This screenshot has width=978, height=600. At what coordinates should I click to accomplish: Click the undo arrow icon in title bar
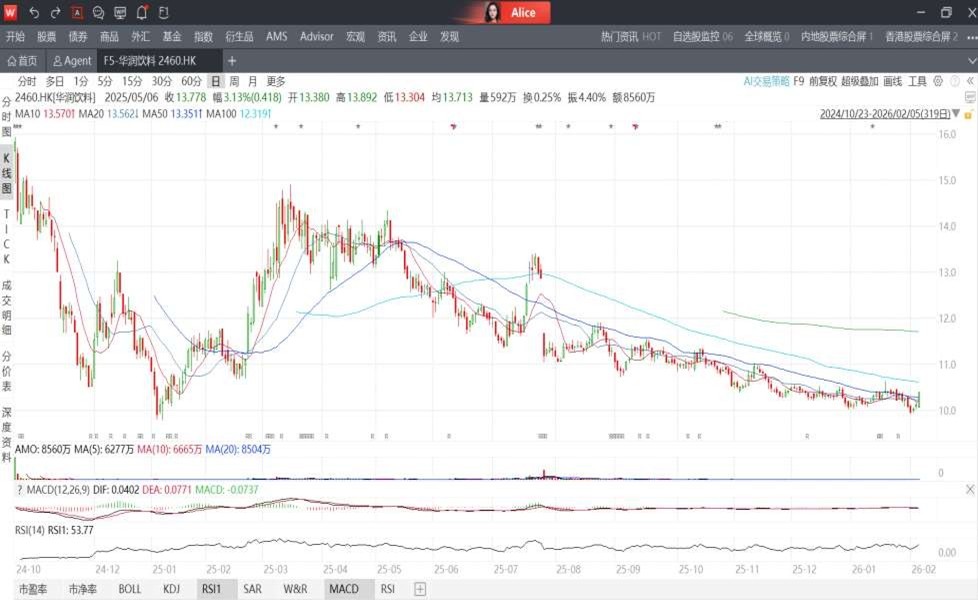pos(34,12)
